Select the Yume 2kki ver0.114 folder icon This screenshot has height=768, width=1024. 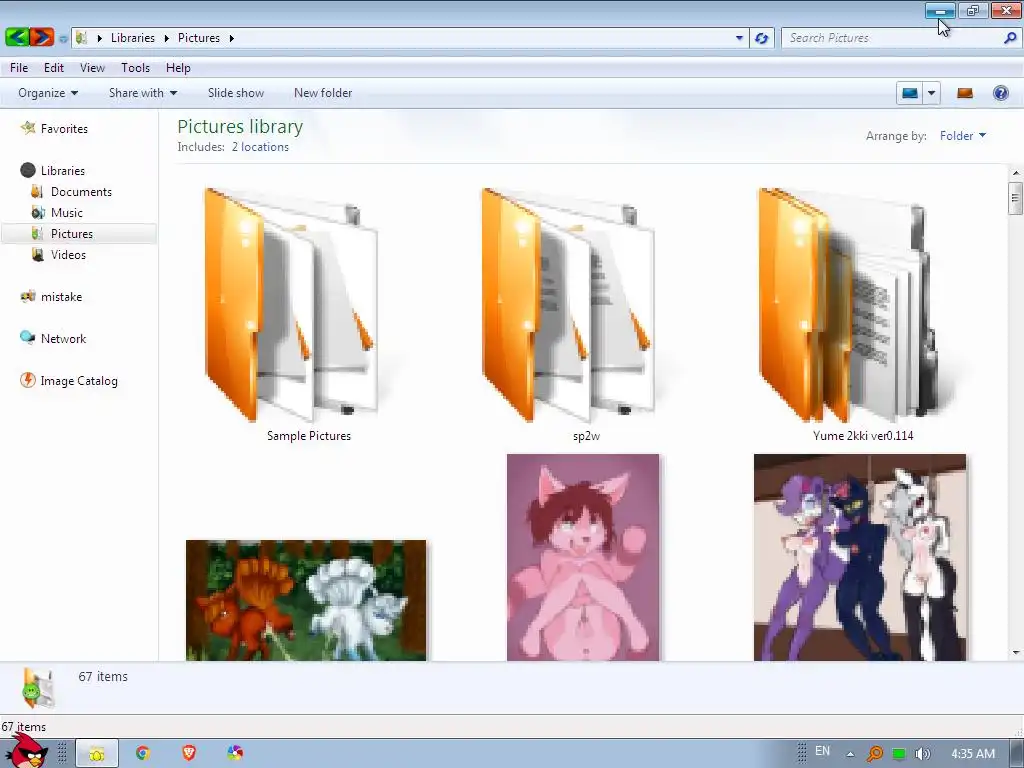pos(849,305)
